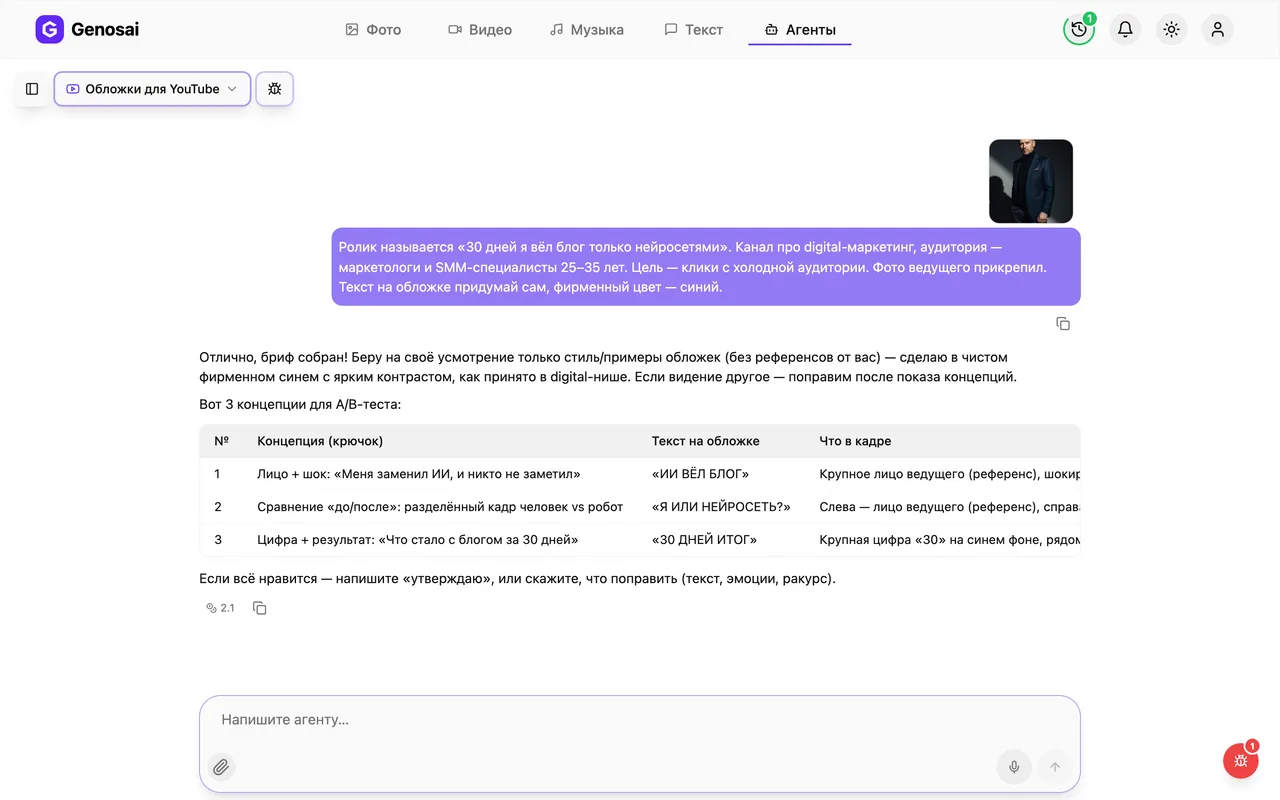Image resolution: width=1280 pixels, height=800 pixels.
Task: Click the purple bug icon beside the dropdown
Action: pos(275,89)
